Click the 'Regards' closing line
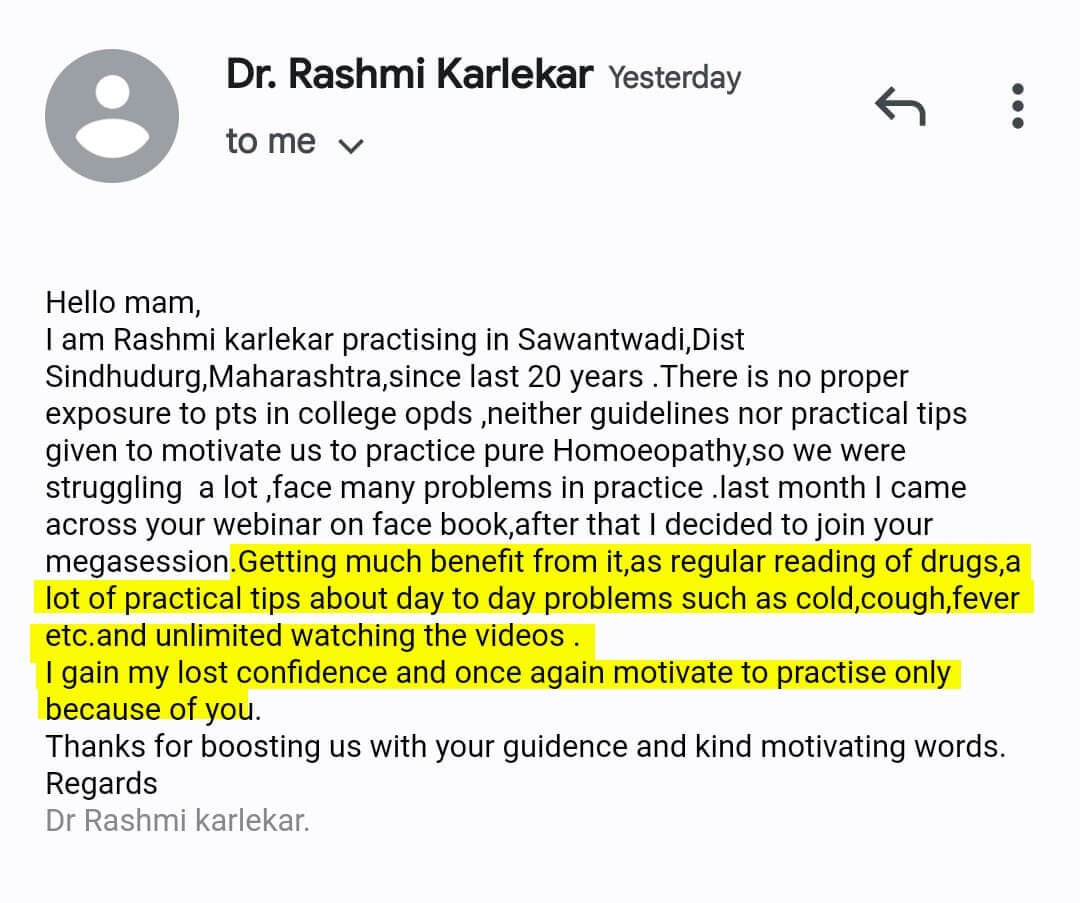This screenshot has width=1080, height=903. coord(101,783)
